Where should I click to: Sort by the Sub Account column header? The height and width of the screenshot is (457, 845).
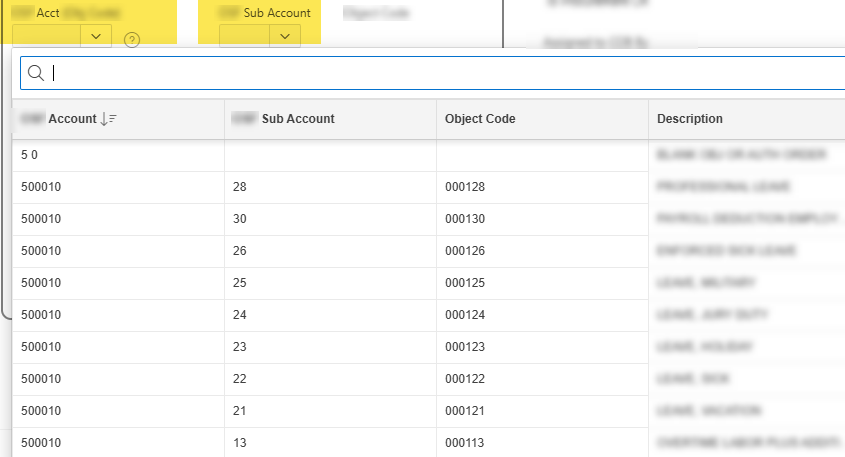pos(297,119)
